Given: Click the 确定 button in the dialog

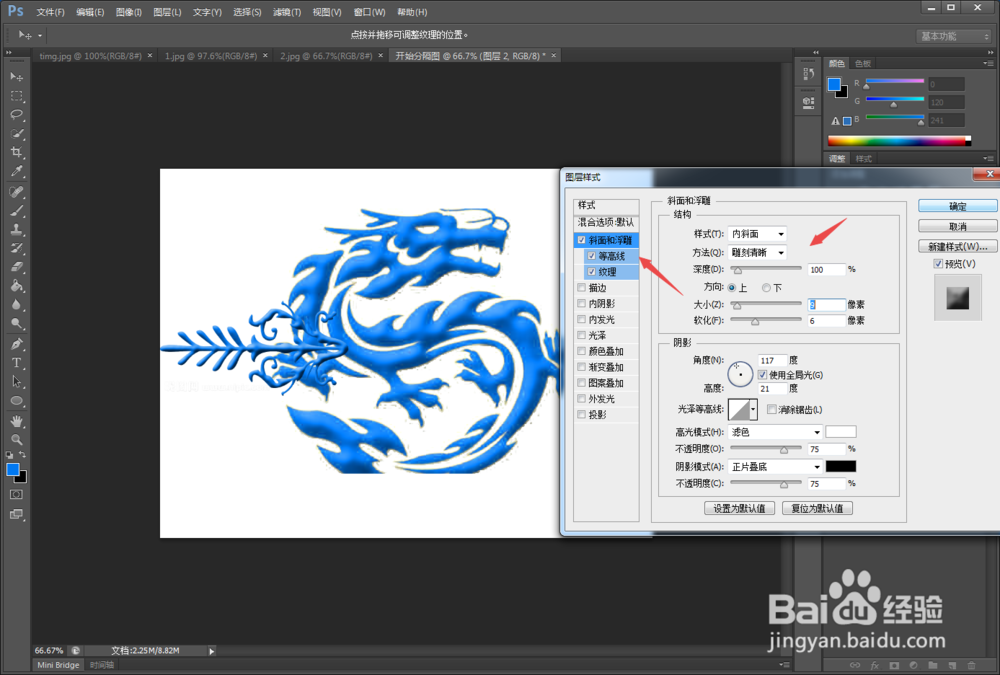Looking at the screenshot, I should pyautogui.click(x=956, y=205).
